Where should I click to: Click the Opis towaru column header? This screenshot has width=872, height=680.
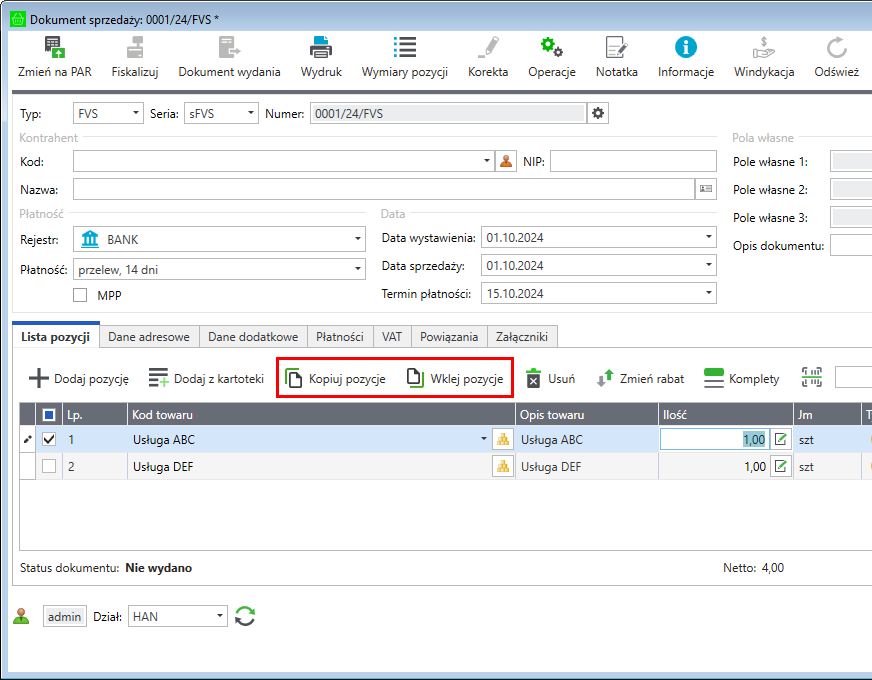(587, 415)
